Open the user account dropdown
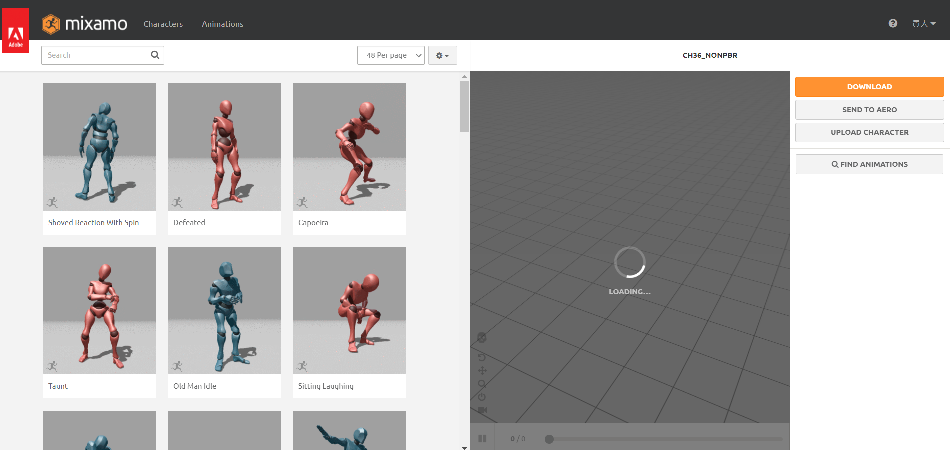950x450 pixels. pyautogui.click(x=924, y=24)
